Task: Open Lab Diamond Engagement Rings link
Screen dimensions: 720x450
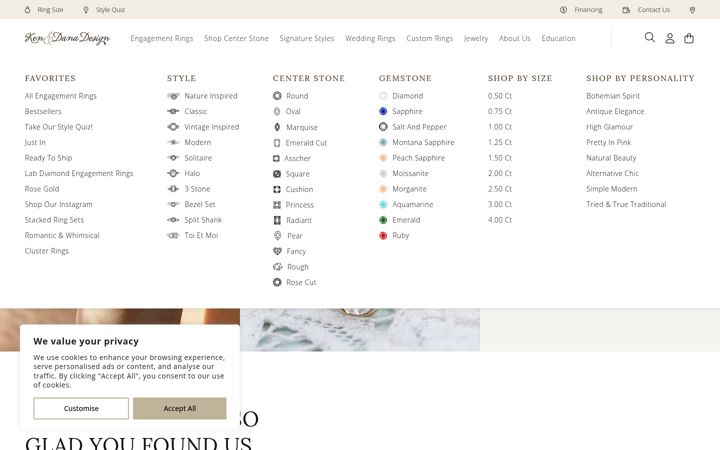Action: [x=79, y=173]
